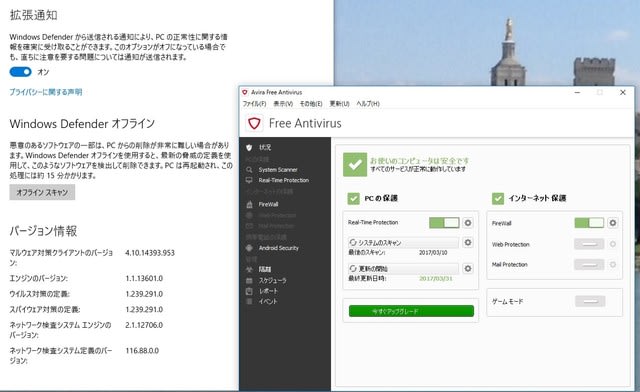
Task: Open the ヘルプ(H) menu
Action: tap(368, 104)
